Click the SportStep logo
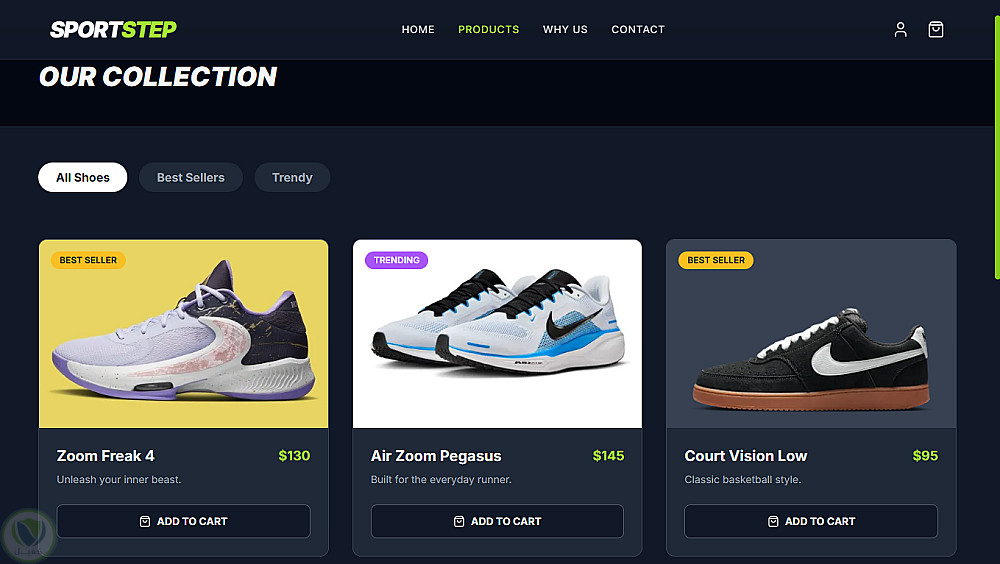This screenshot has width=1000, height=564. click(114, 29)
